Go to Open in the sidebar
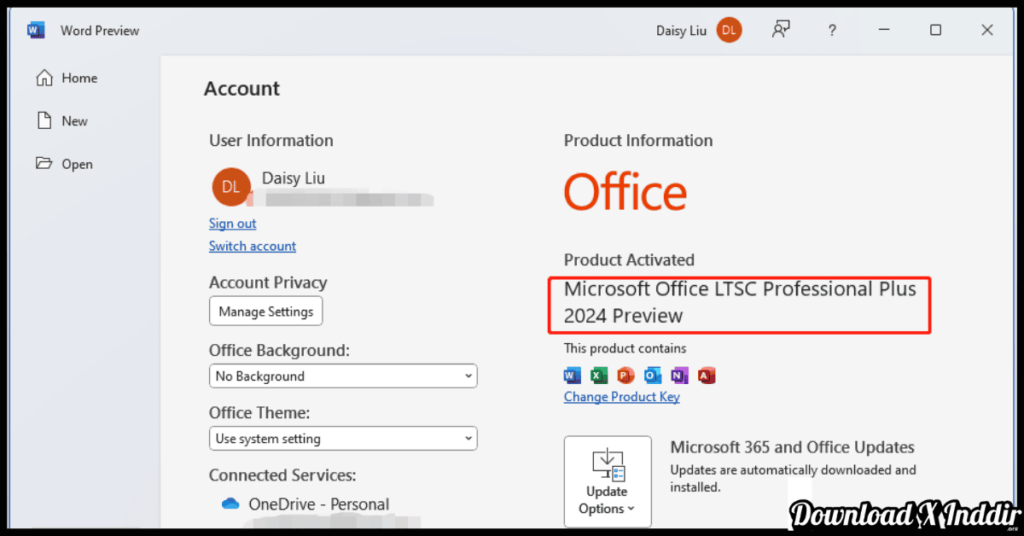The image size is (1024, 536). [x=65, y=164]
